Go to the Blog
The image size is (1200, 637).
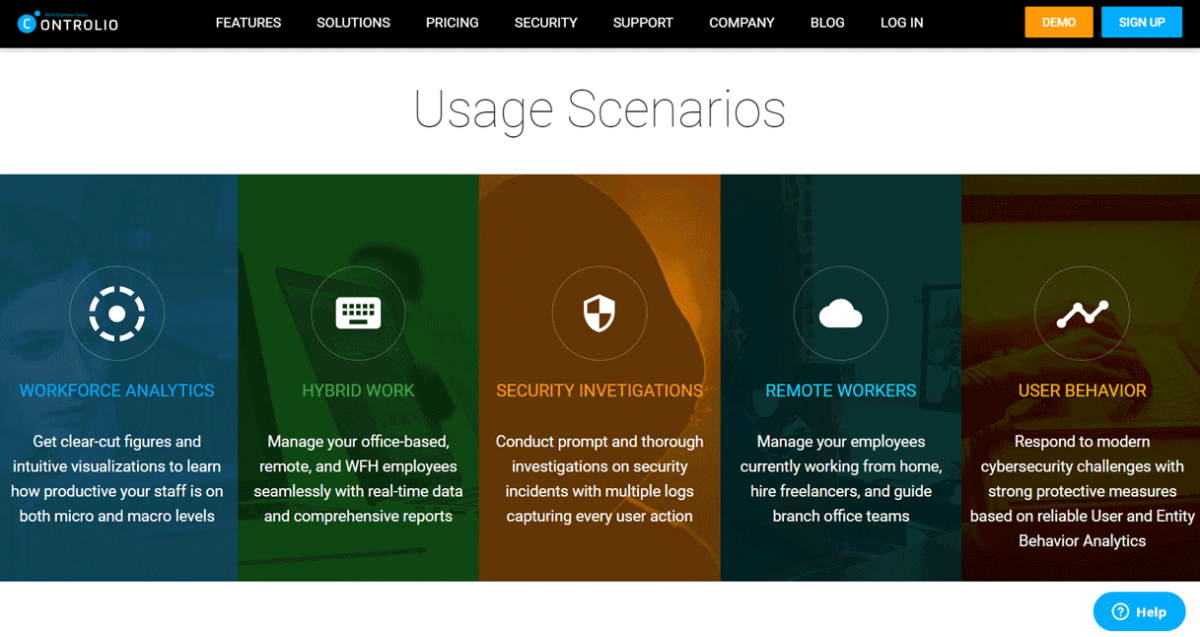pos(827,22)
